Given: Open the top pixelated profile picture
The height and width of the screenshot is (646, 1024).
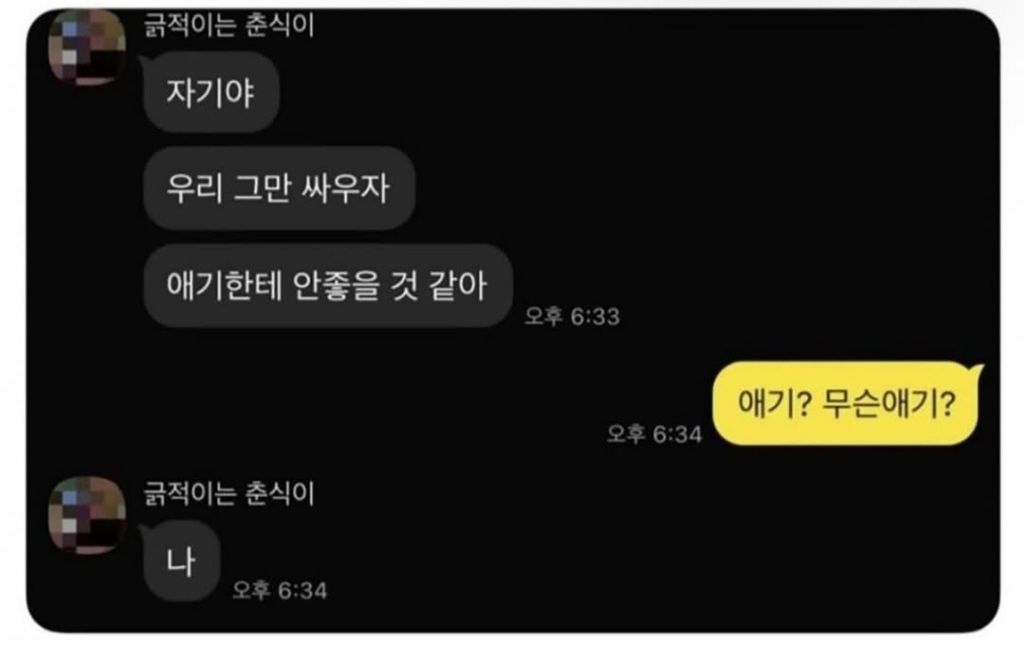Looking at the screenshot, I should click(87, 47).
